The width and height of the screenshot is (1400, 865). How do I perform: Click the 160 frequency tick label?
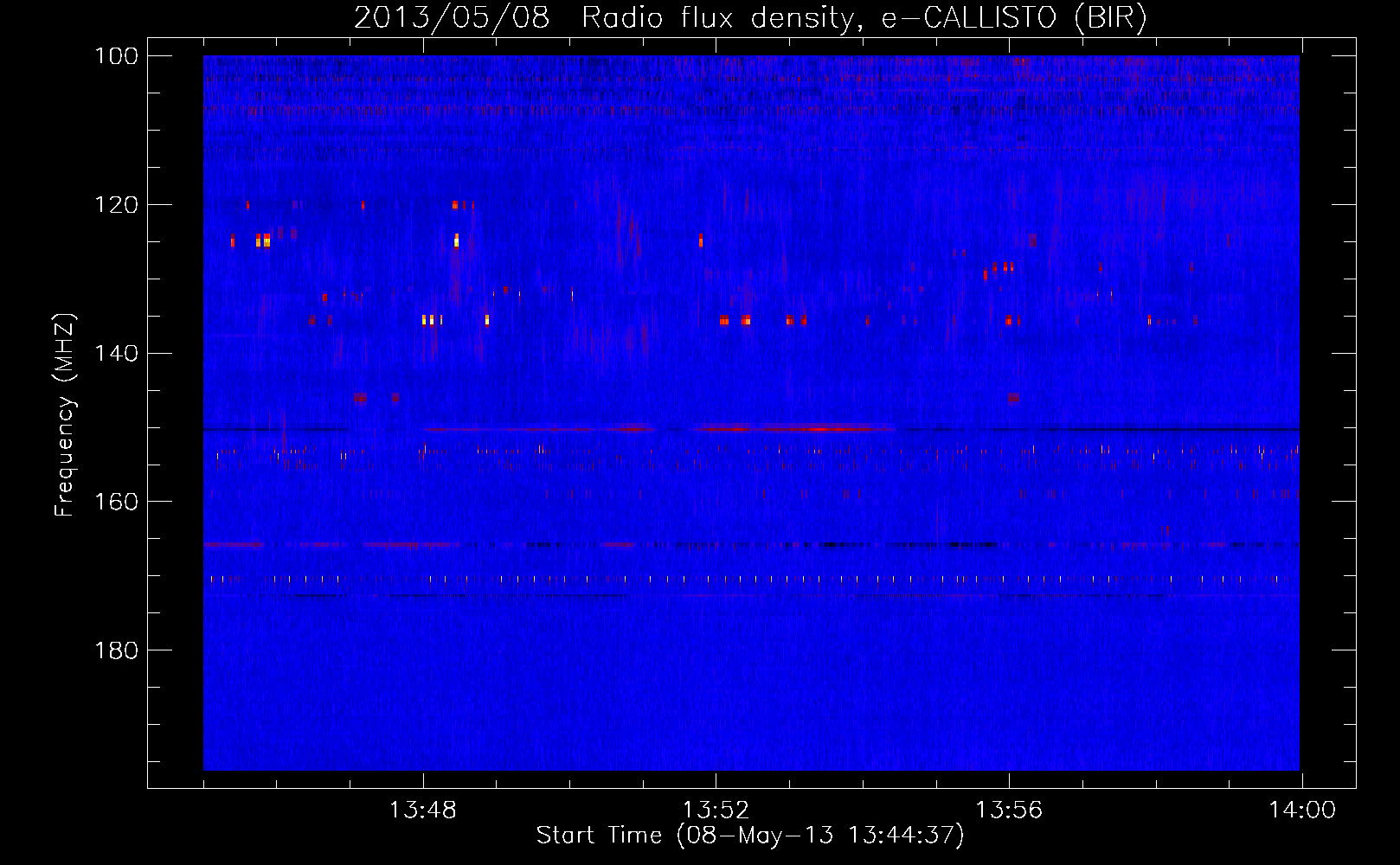(x=116, y=502)
